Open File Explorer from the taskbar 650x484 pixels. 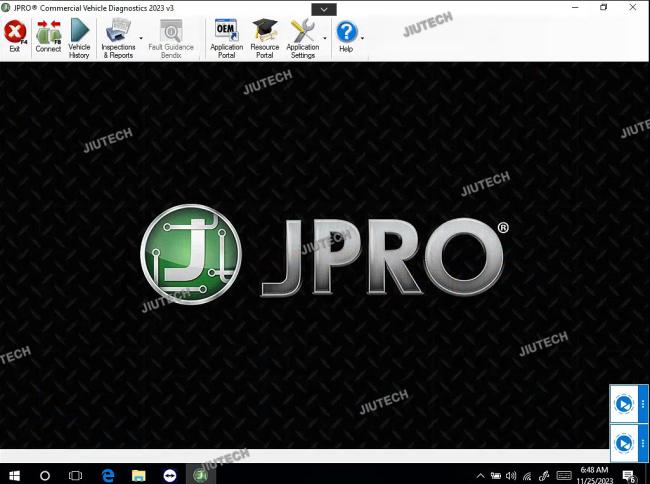(x=138, y=474)
